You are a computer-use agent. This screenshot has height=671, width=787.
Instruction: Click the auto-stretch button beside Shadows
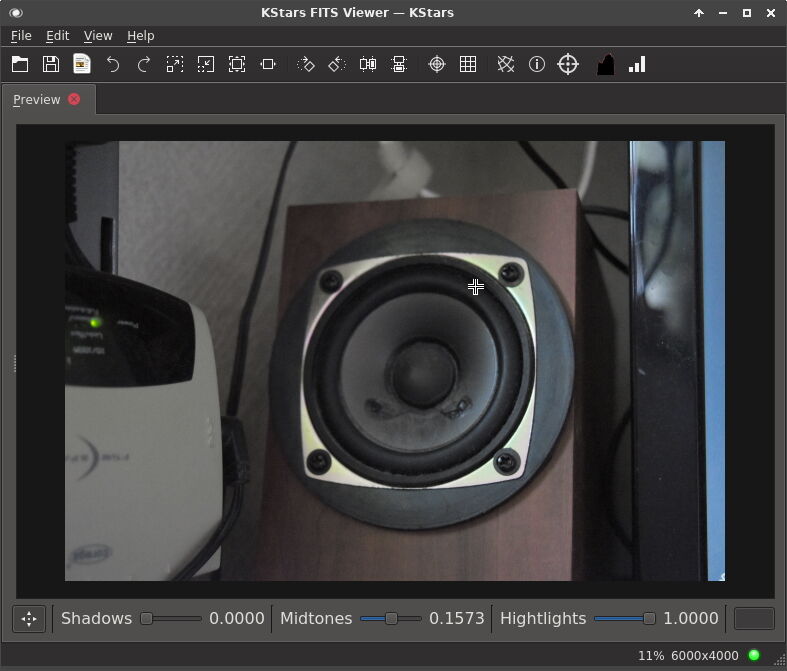pos(29,619)
